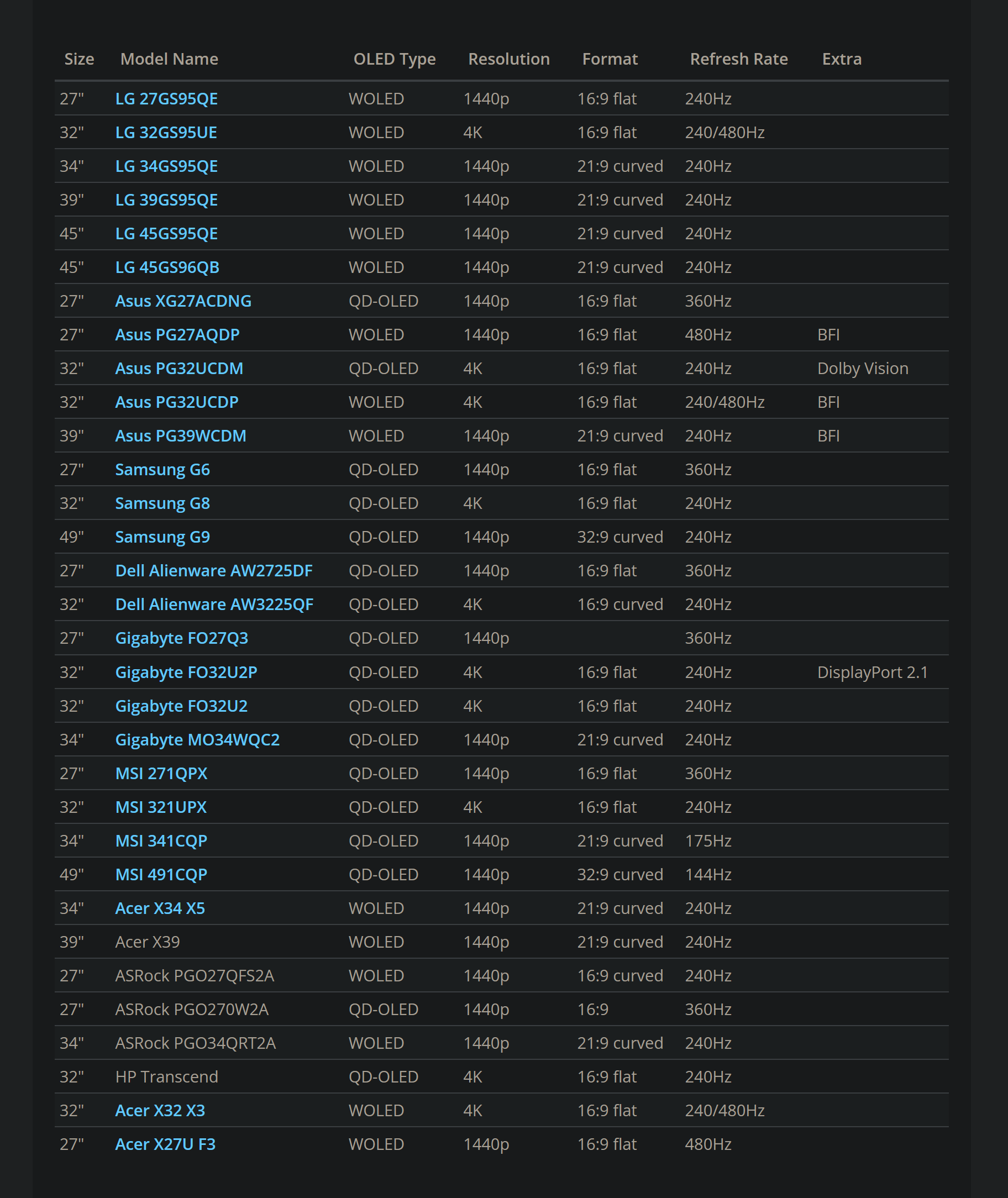Open the Acer X27U F3 link
This screenshot has width=1008, height=1198.
click(x=166, y=1144)
